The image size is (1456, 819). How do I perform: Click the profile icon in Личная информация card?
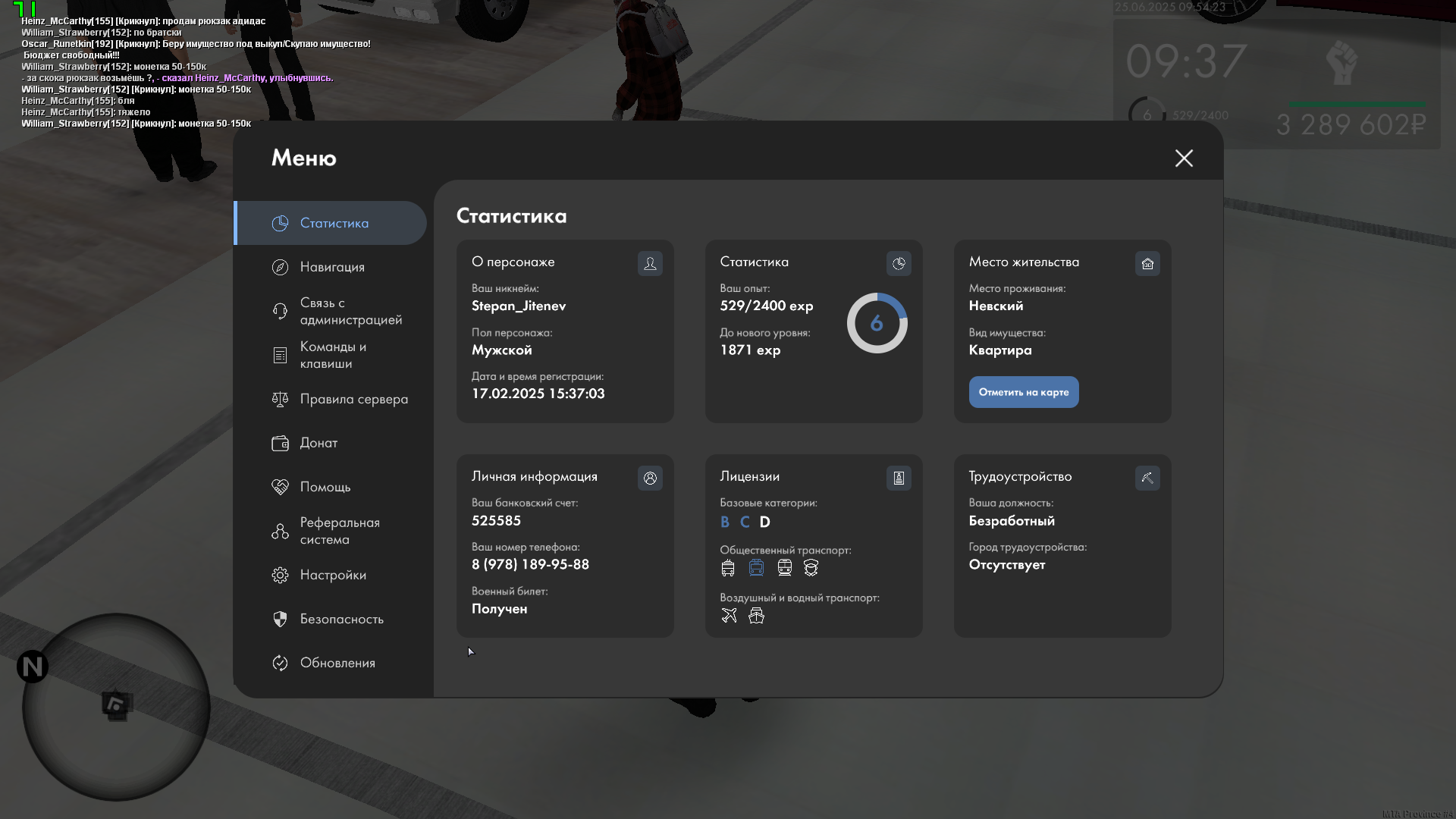tap(650, 478)
